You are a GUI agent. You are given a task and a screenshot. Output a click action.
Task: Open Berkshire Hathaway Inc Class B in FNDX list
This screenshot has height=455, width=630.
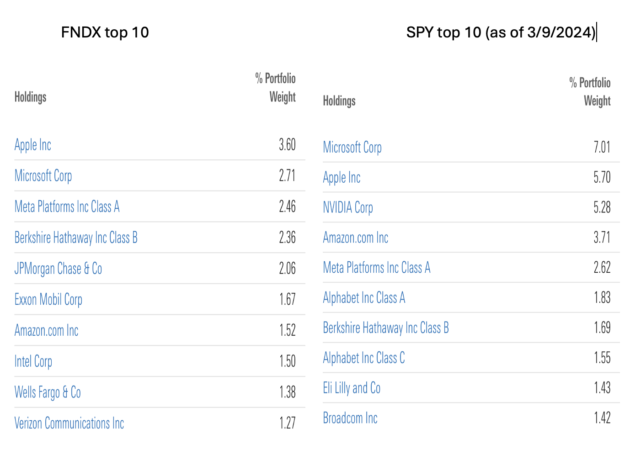76,238
